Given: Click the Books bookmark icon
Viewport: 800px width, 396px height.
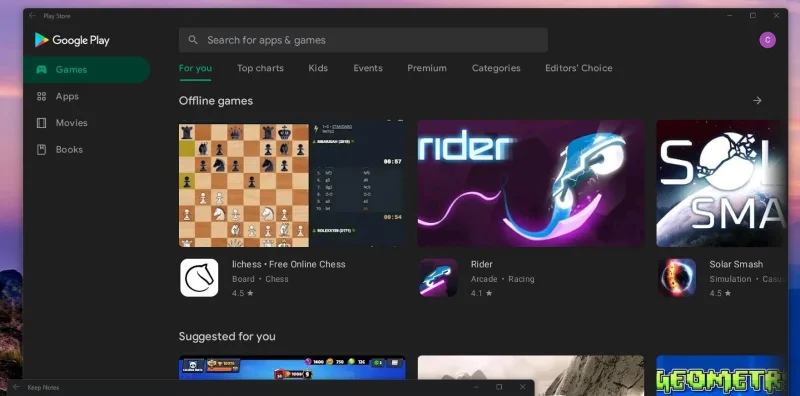Looking at the screenshot, I should click(41, 150).
